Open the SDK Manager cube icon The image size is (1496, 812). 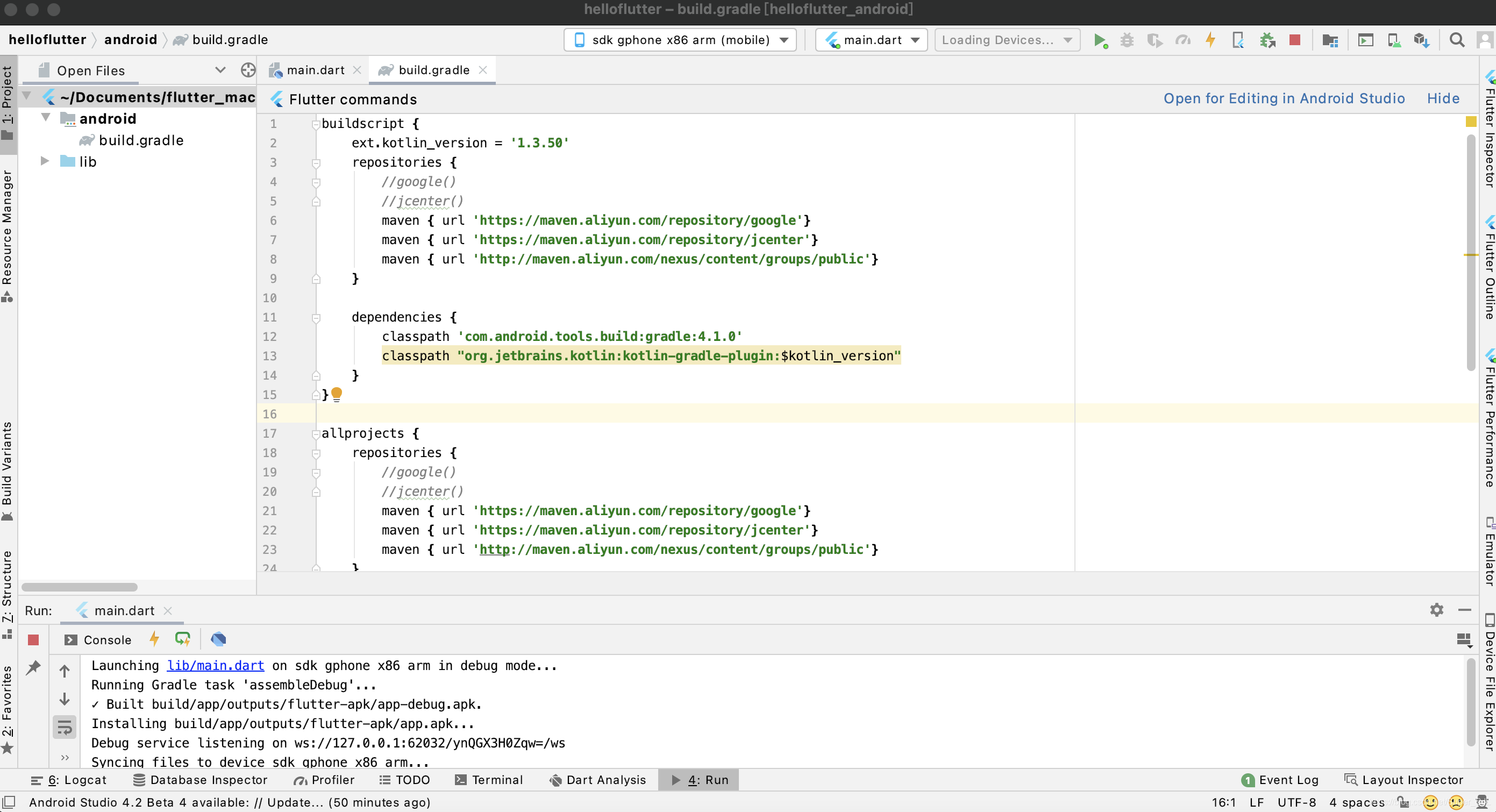[1421, 40]
